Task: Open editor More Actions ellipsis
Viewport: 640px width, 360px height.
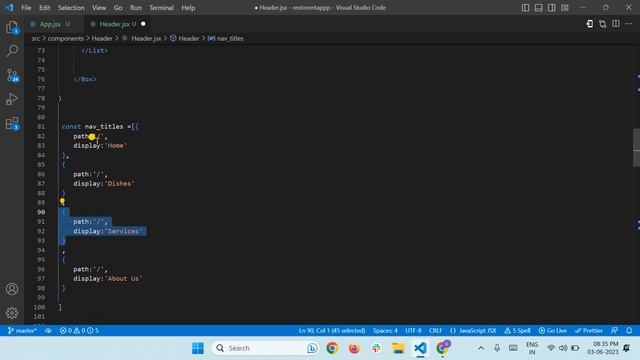Action: 629,24
